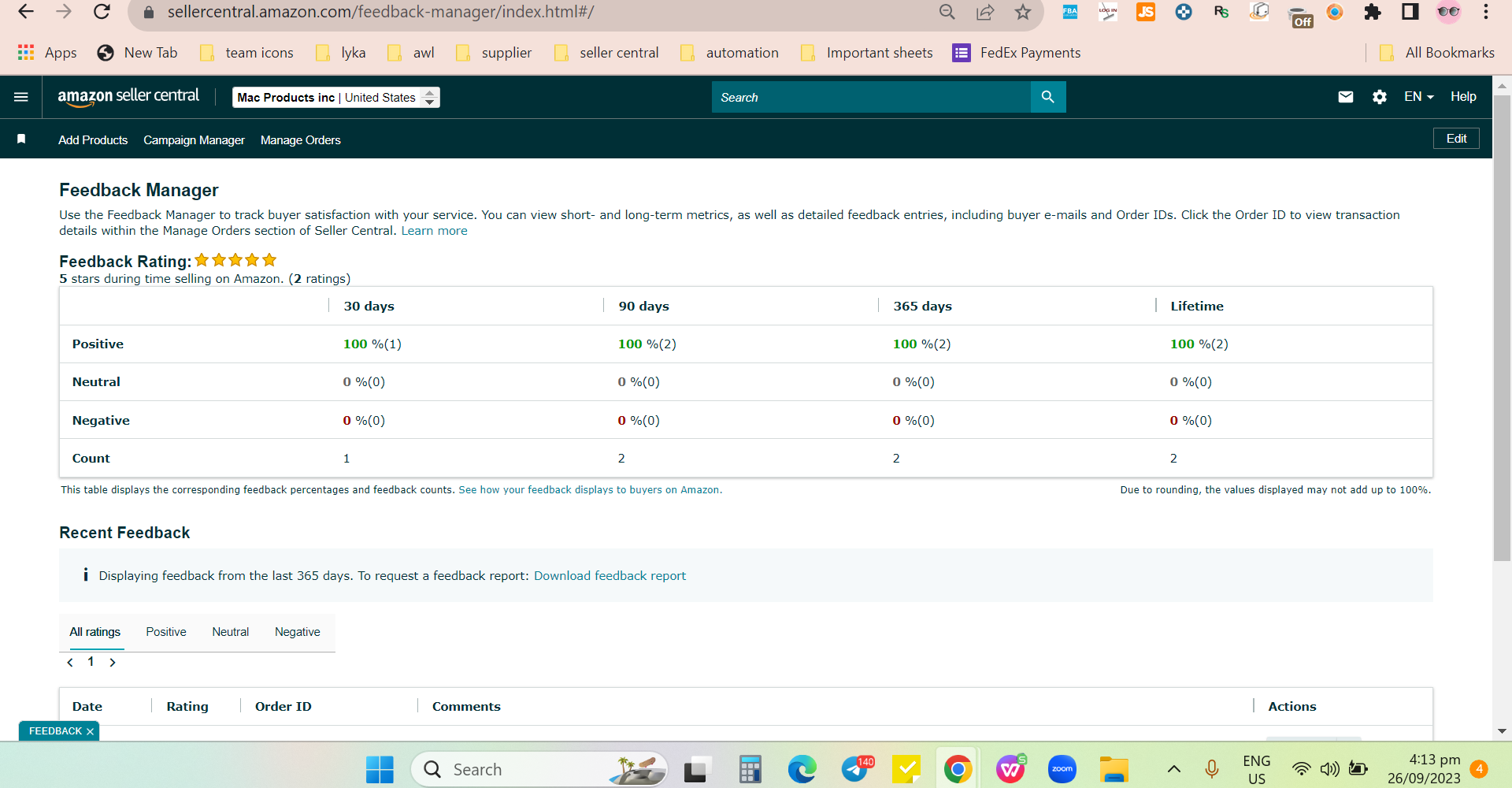Share this page icon
The width and height of the screenshot is (1512, 788).
coord(985,12)
